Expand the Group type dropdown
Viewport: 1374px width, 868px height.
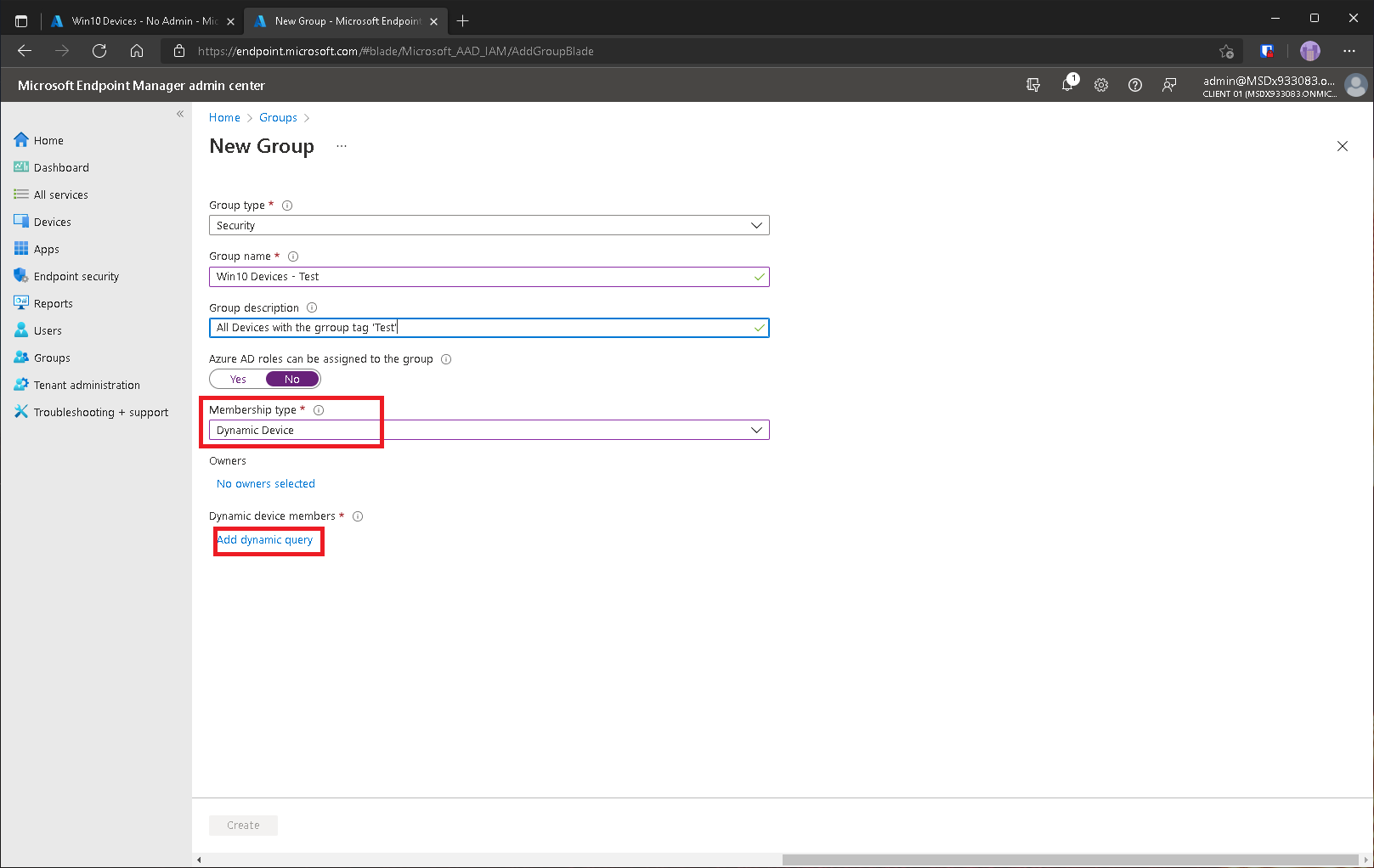point(489,225)
